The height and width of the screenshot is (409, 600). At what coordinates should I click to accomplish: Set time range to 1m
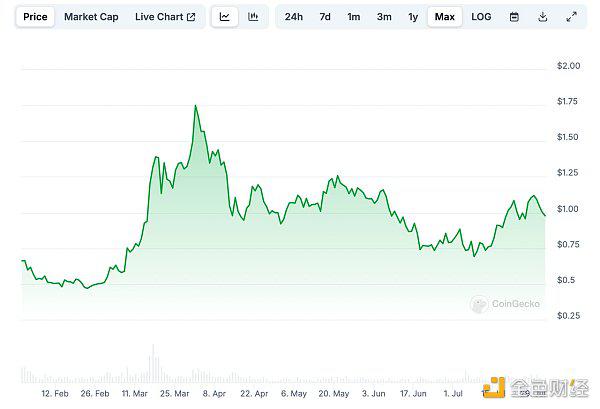354,17
